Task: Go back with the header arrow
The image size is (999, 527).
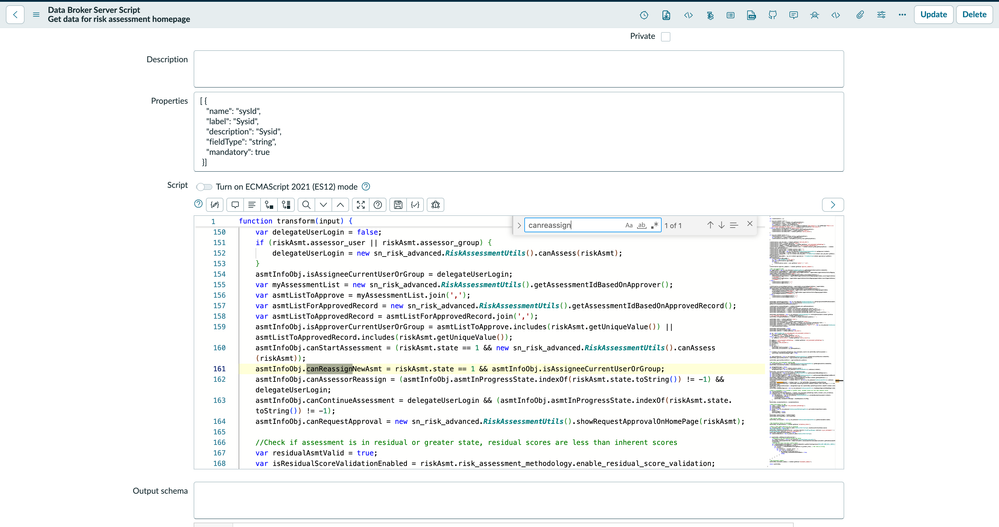Action: tap(15, 15)
